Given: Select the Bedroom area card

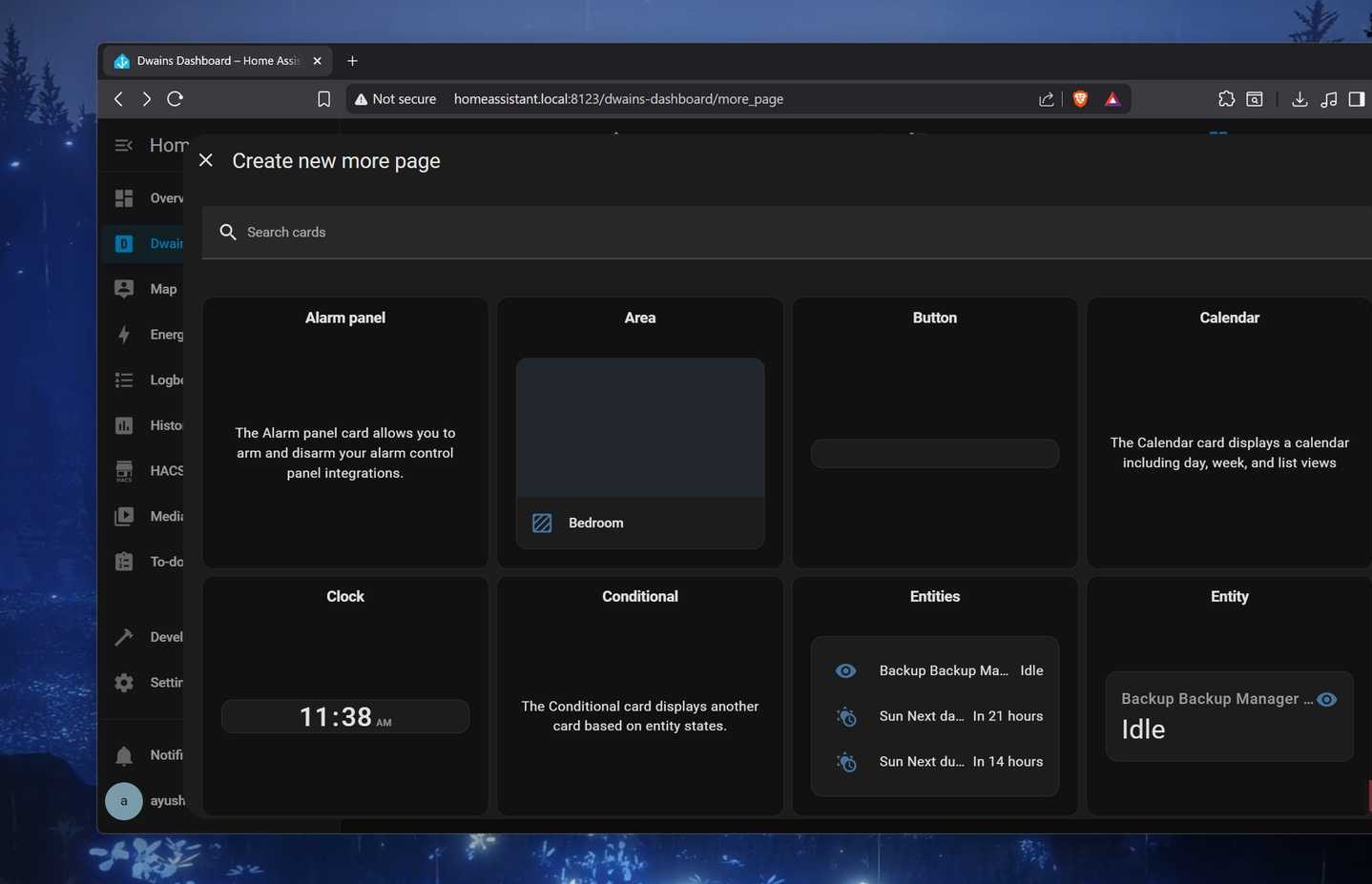Looking at the screenshot, I should click(639, 453).
